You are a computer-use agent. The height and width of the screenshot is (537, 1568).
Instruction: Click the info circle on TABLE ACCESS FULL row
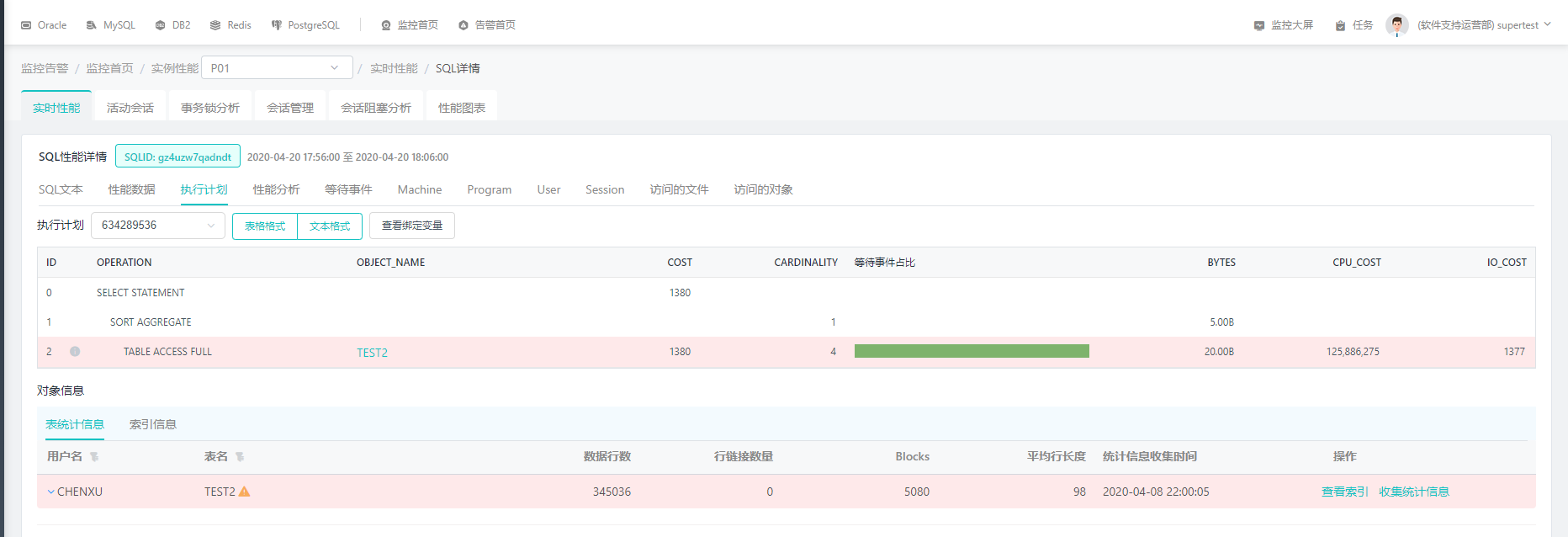click(75, 351)
